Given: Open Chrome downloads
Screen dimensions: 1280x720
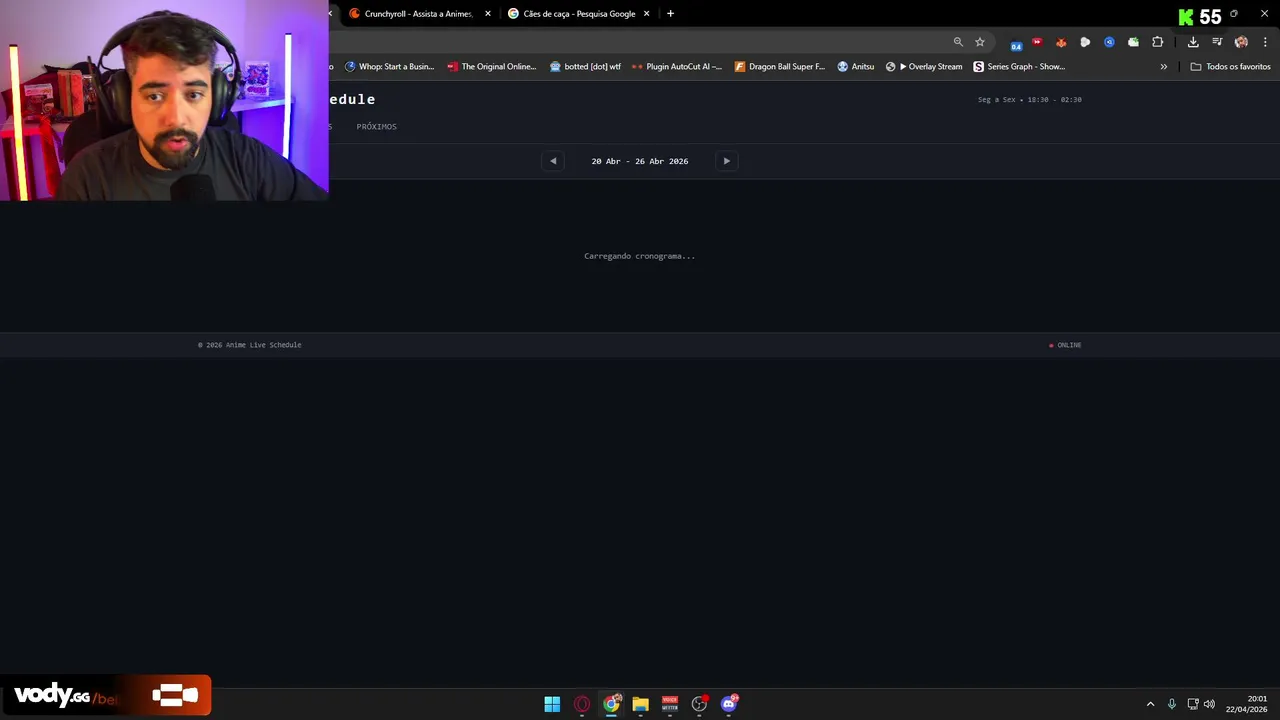Looking at the screenshot, I should 1193,42.
